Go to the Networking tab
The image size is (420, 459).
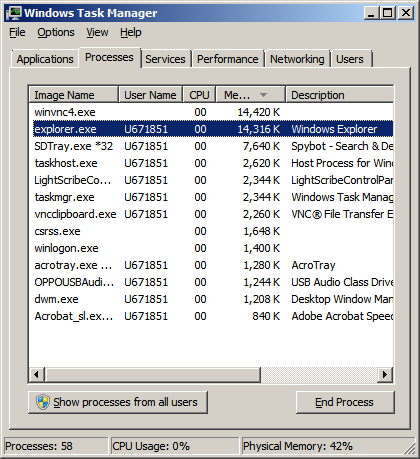tap(297, 59)
